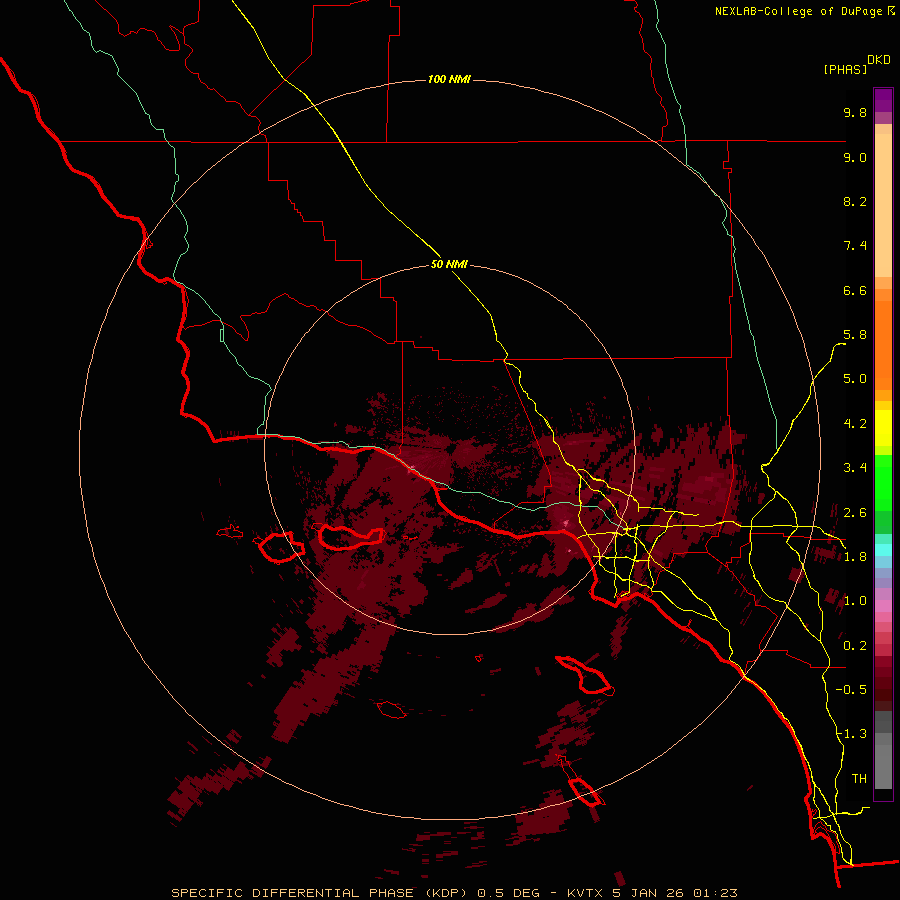Screen dimensions: 900x900
Task: Click the -1.3 scale value
Action: pyautogui.click(x=851, y=734)
